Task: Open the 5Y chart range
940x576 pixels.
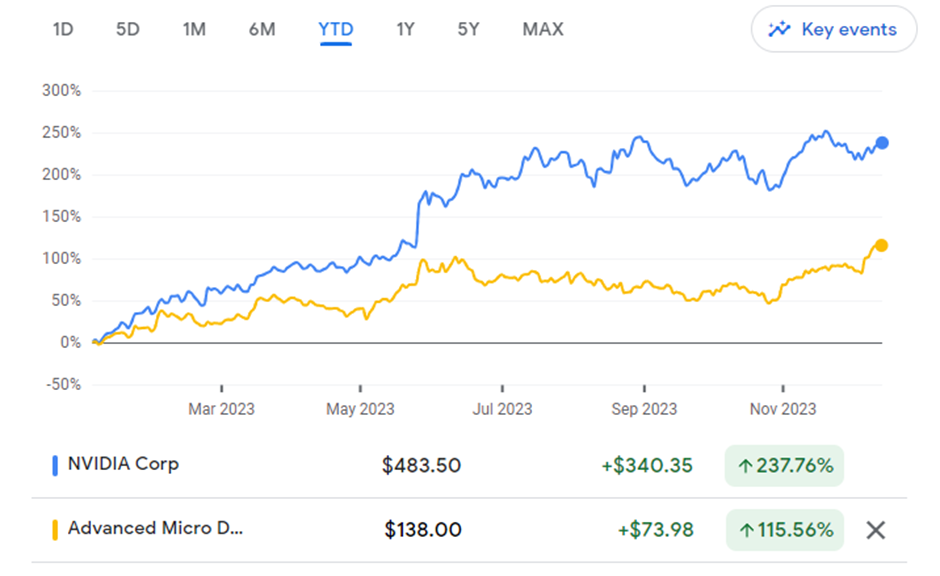Action: click(x=468, y=29)
